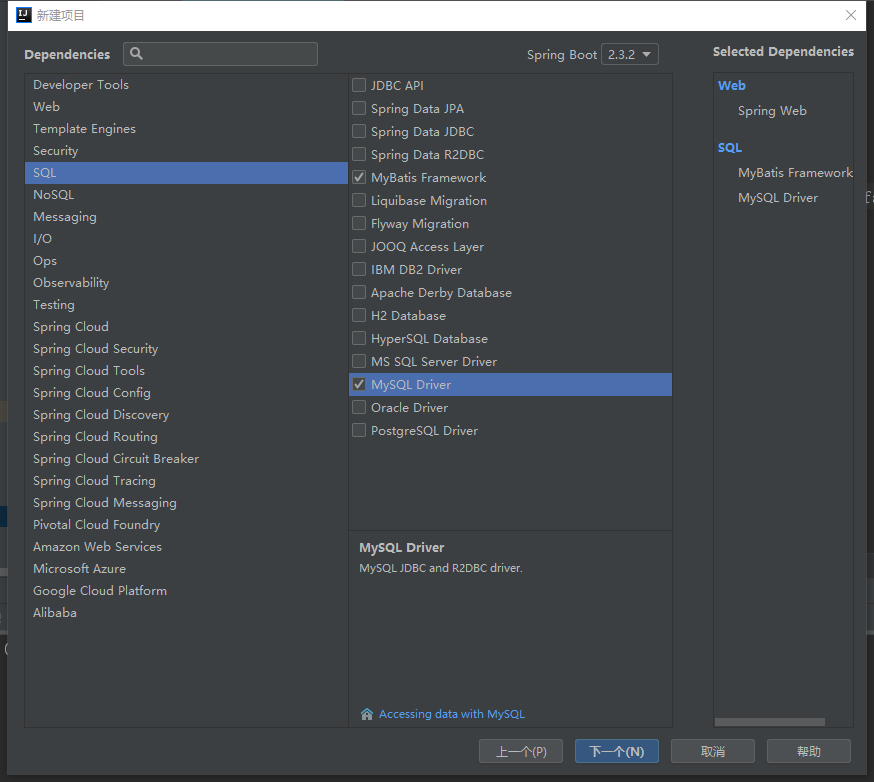This screenshot has width=874, height=782.
Task: Choose Spring Cloud Tools category
Action: coord(186,371)
